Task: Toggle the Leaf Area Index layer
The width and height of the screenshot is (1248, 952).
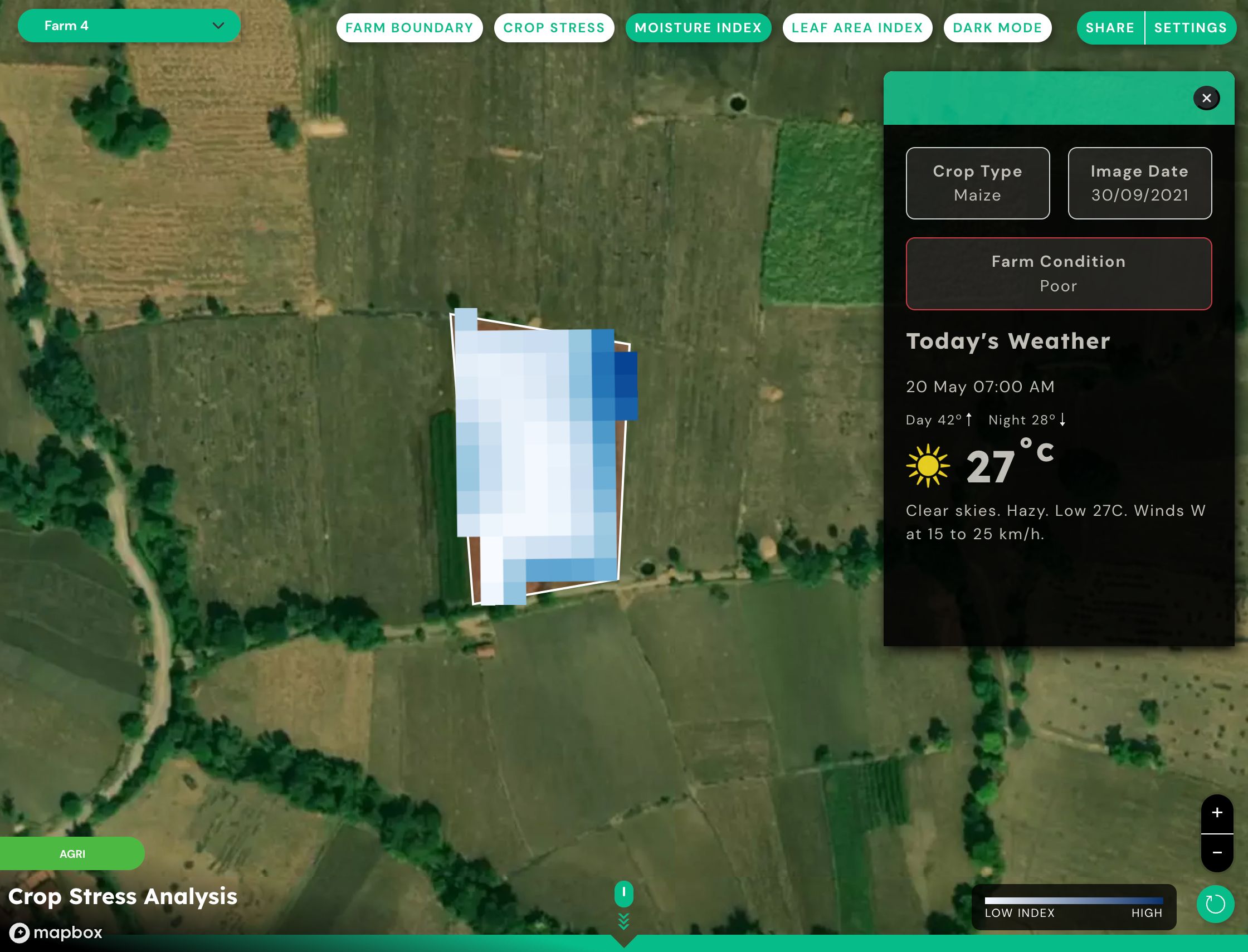Action: (857, 28)
